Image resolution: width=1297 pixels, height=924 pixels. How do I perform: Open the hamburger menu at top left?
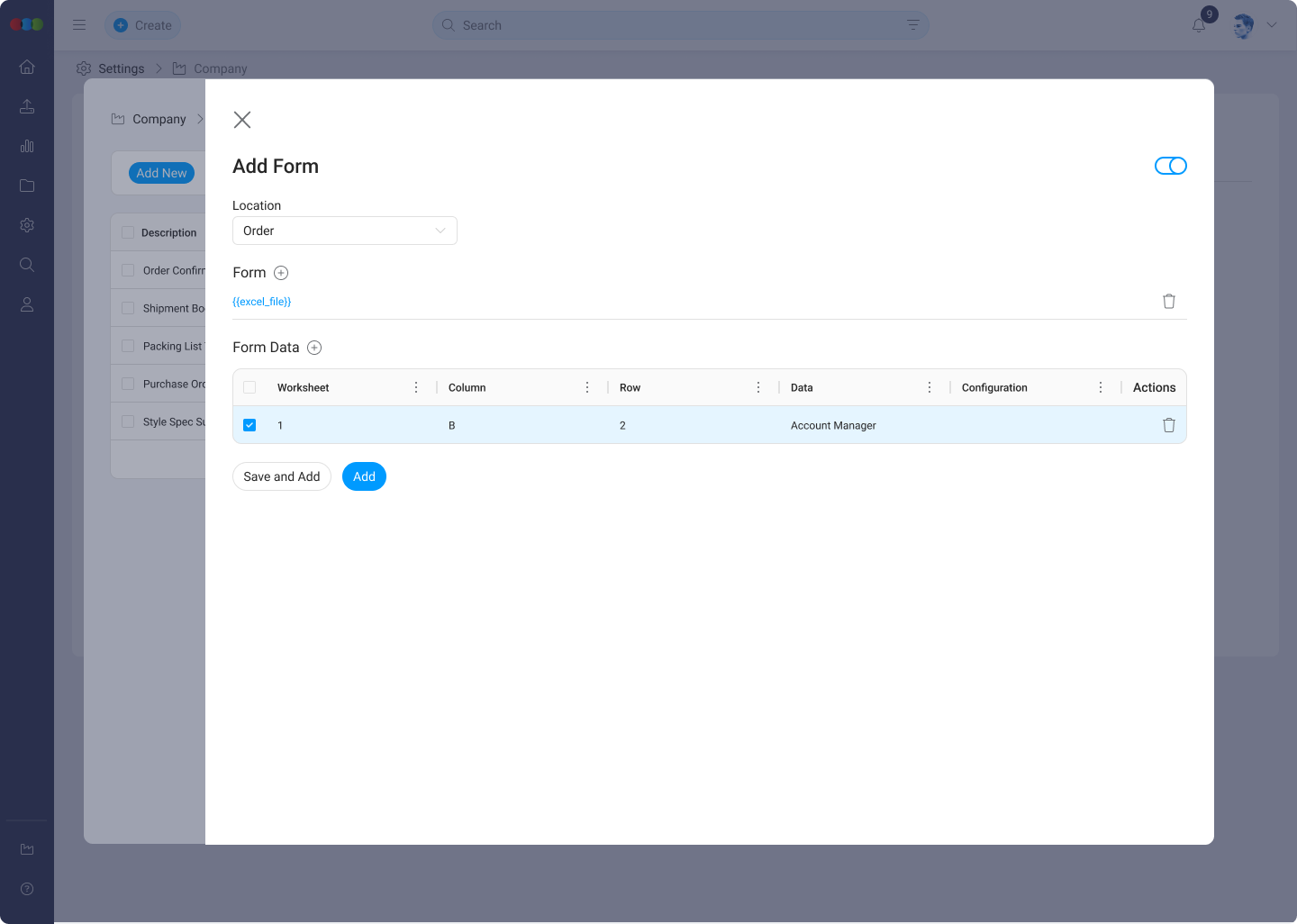79,25
